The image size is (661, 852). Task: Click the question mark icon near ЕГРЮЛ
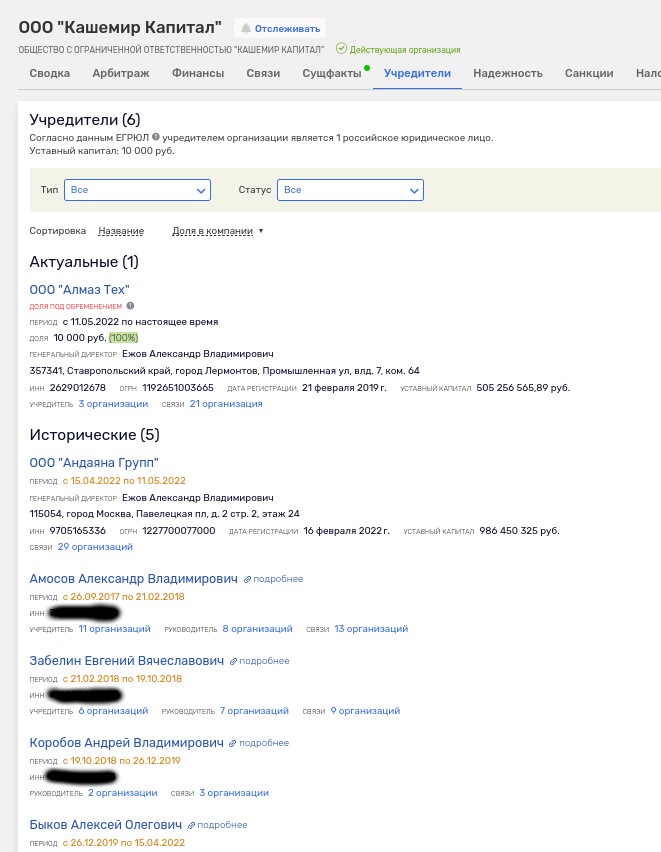coord(156,137)
